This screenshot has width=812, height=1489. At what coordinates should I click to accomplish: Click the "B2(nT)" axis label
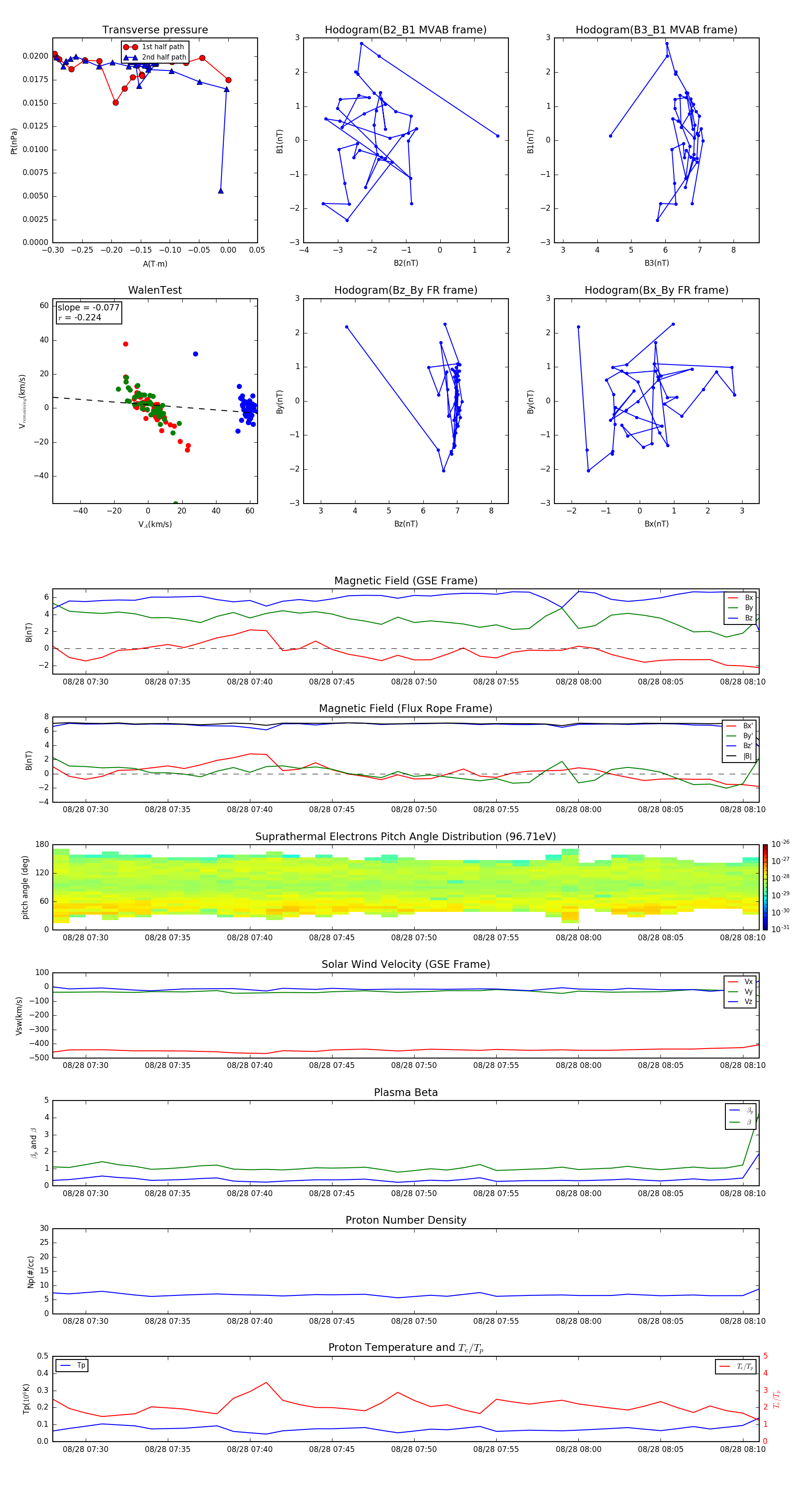coord(406,263)
